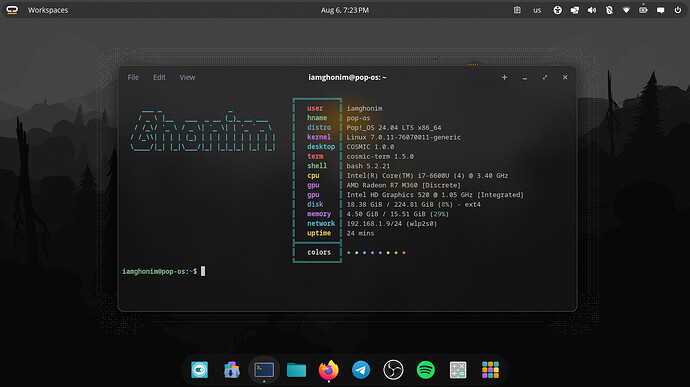
Task: Maximize the terminal window
Action: [545, 77]
